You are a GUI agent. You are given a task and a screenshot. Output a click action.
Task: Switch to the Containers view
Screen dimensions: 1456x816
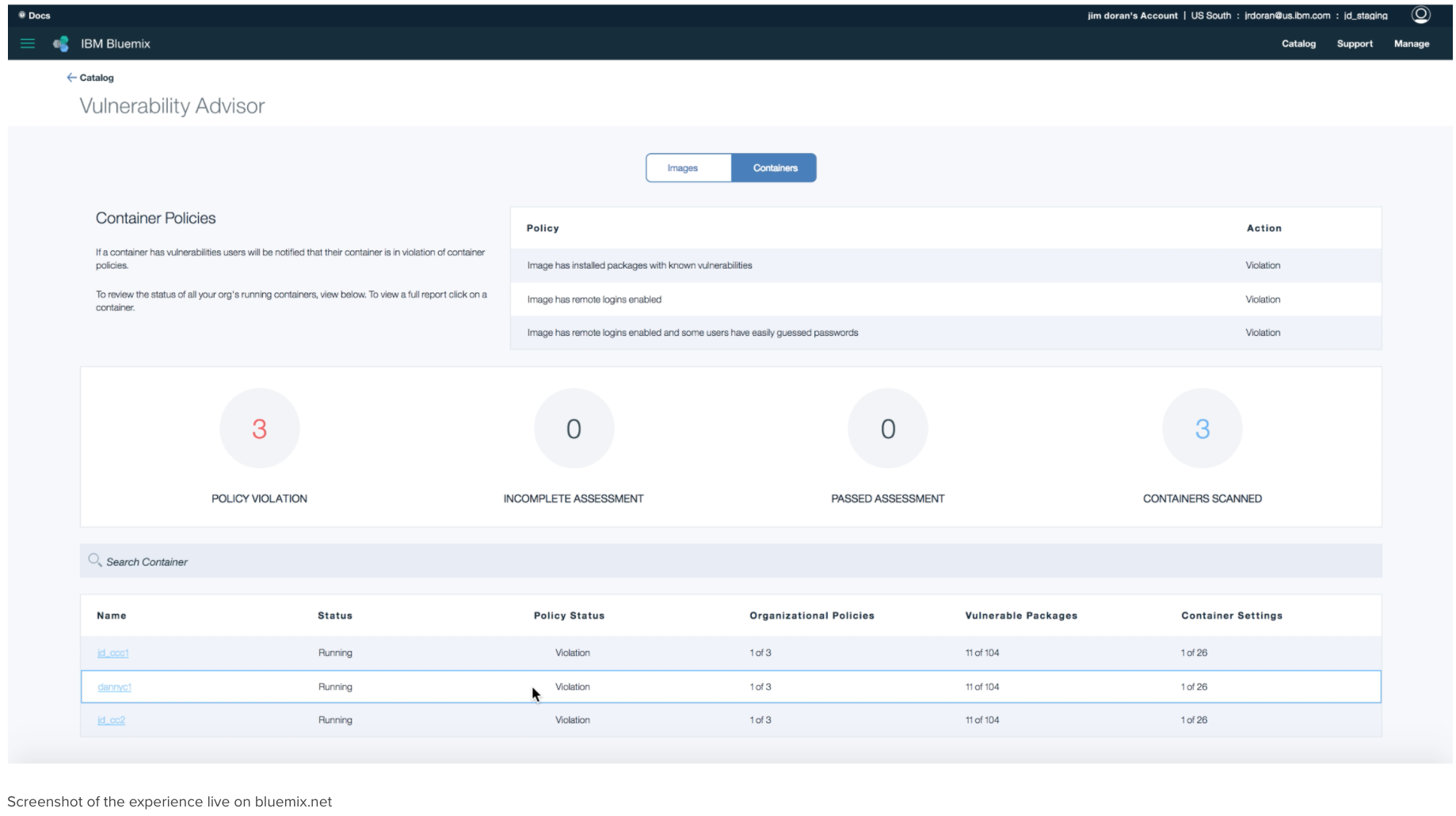[774, 167]
